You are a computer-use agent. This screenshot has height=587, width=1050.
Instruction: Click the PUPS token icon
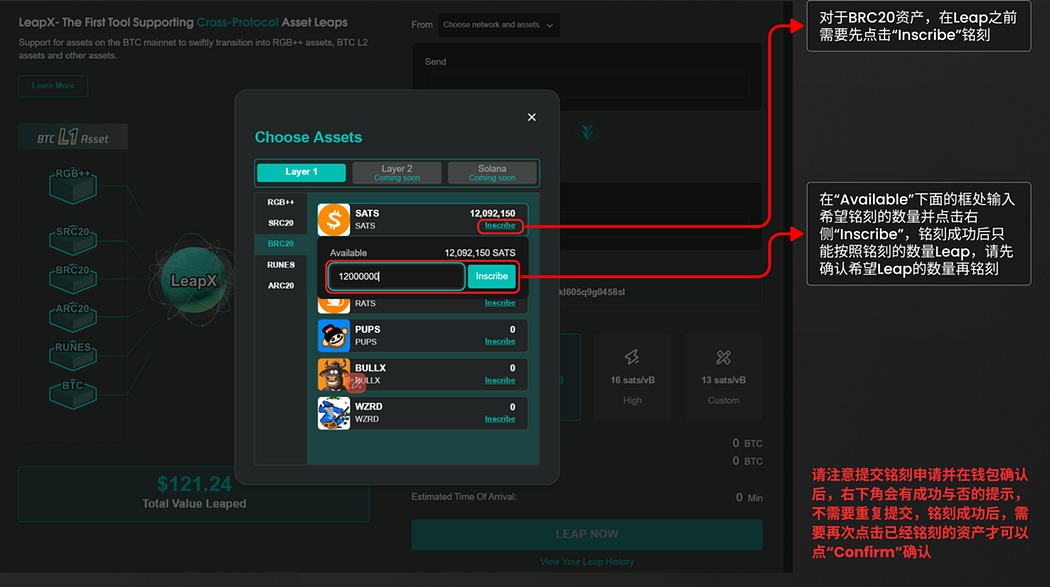tap(333, 335)
